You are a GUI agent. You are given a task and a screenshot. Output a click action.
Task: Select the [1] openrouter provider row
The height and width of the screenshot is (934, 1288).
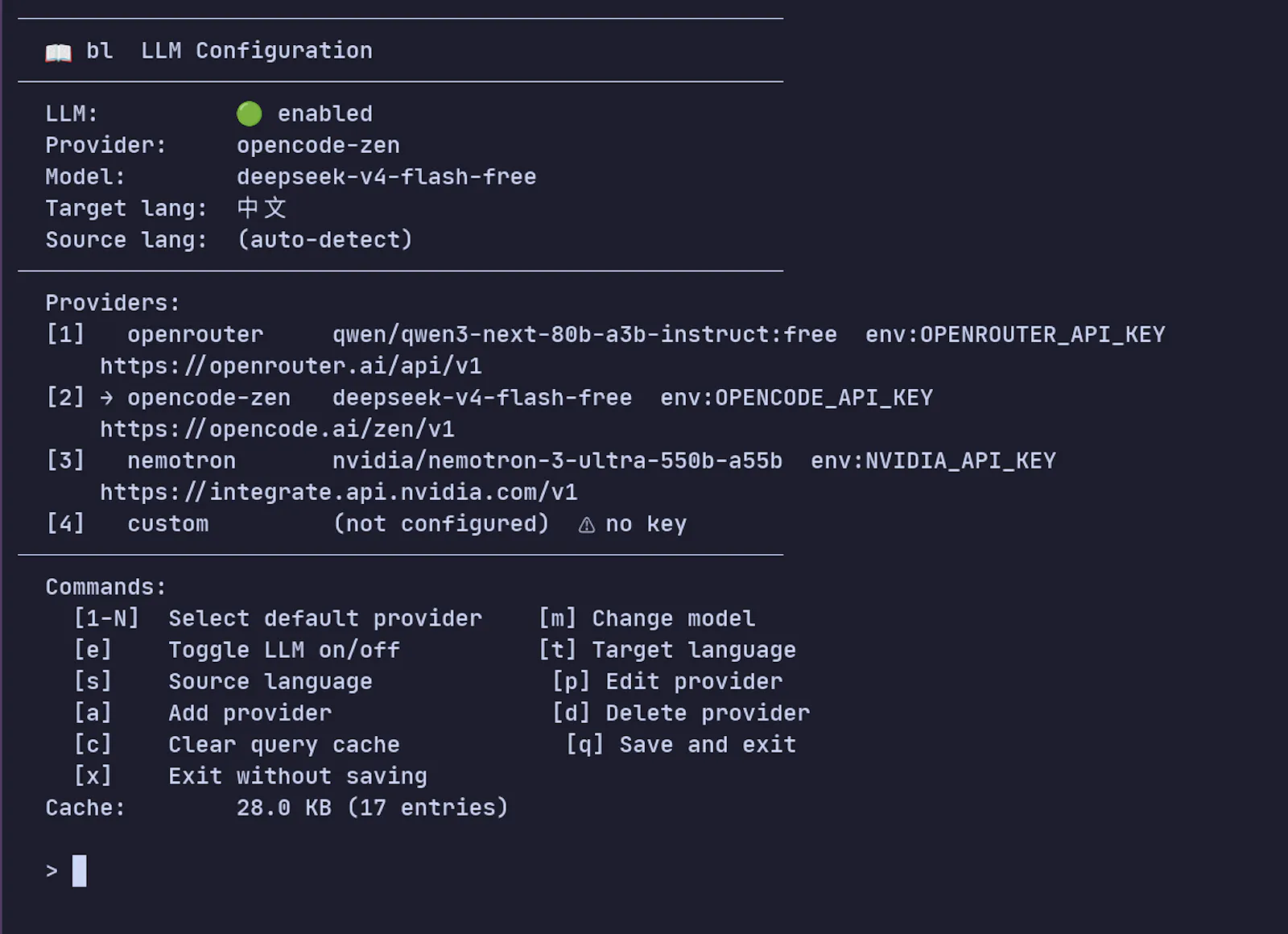click(605, 334)
